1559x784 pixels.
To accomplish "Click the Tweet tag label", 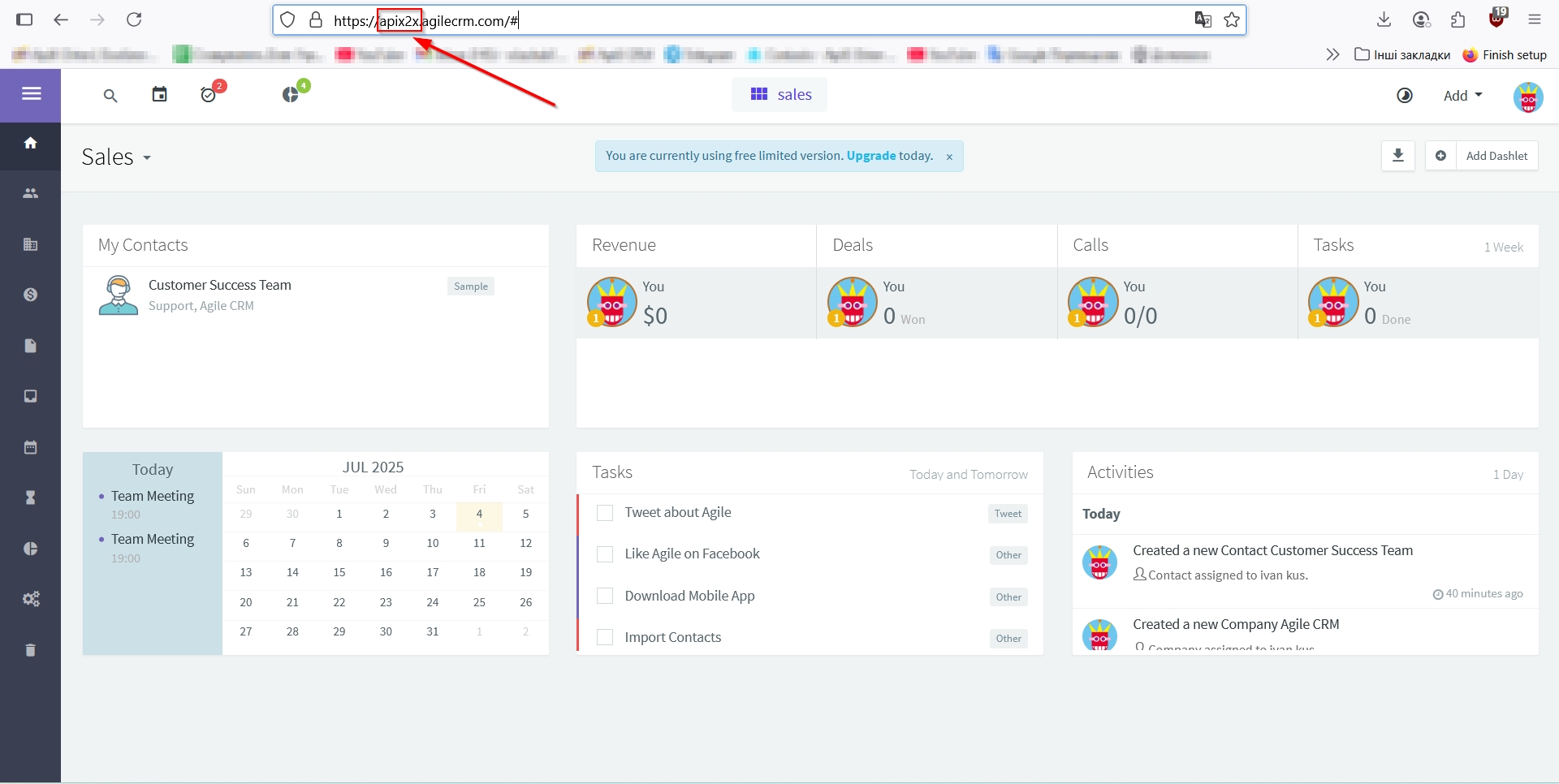I will [1008, 514].
